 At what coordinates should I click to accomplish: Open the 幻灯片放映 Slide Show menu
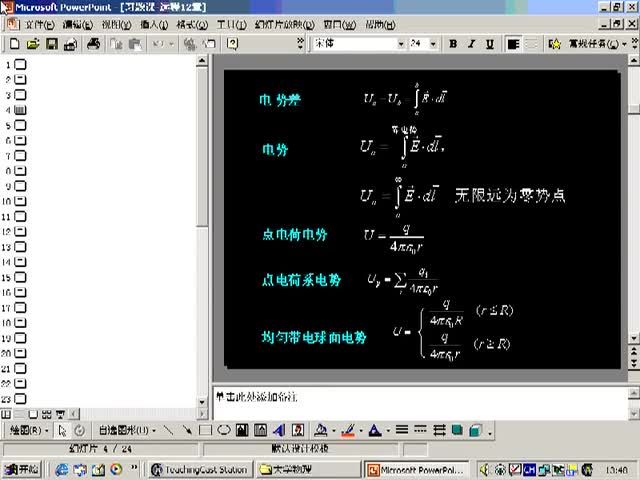[x=284, y=25]
